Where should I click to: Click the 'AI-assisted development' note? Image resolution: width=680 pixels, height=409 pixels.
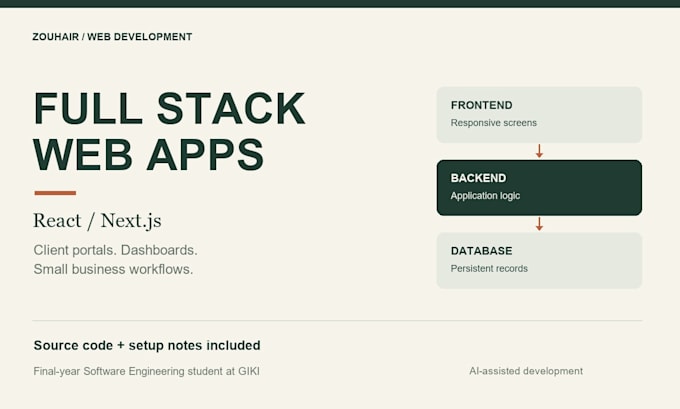[526, 371]
